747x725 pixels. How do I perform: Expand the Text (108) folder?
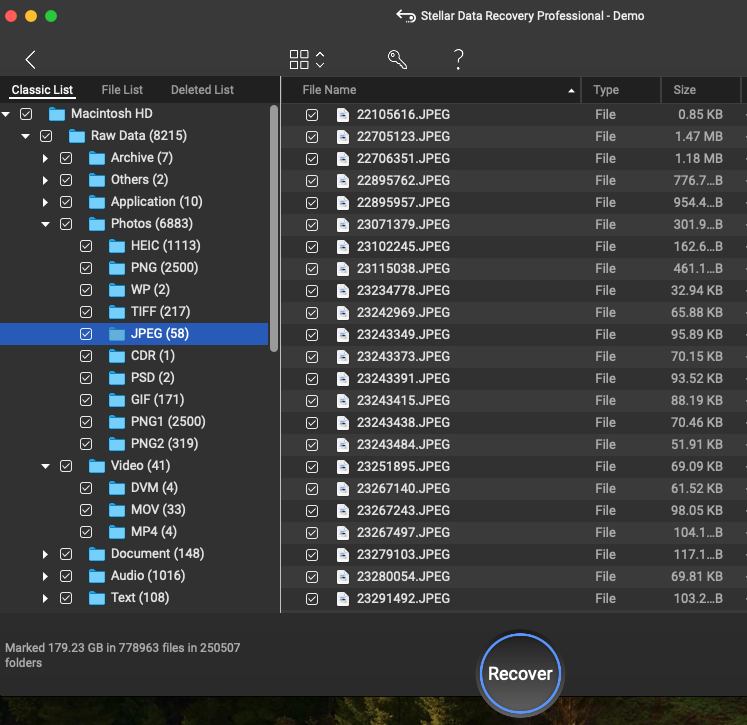point(45,598)
